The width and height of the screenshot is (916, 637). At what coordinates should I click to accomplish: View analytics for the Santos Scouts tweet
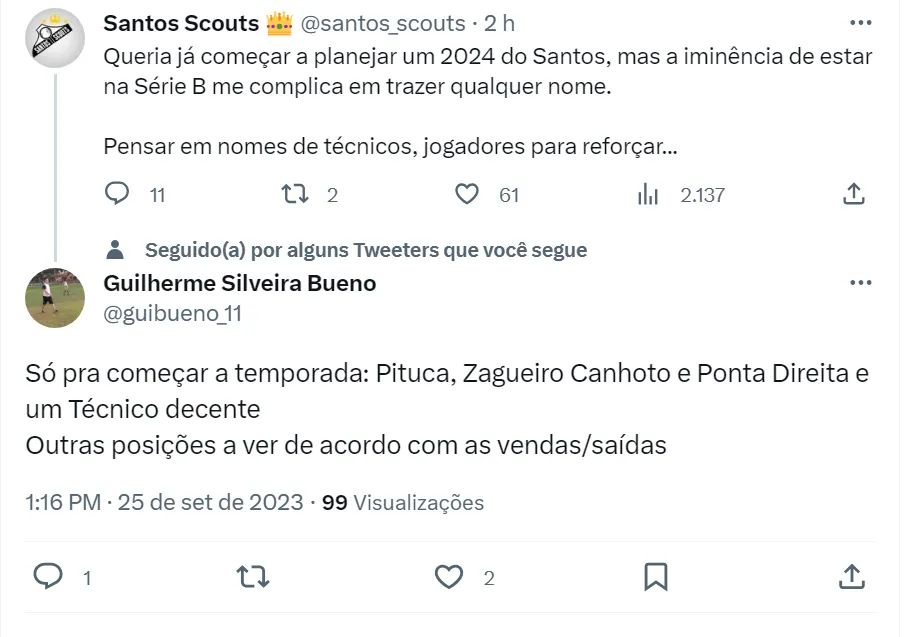click(x=648, y=194)
